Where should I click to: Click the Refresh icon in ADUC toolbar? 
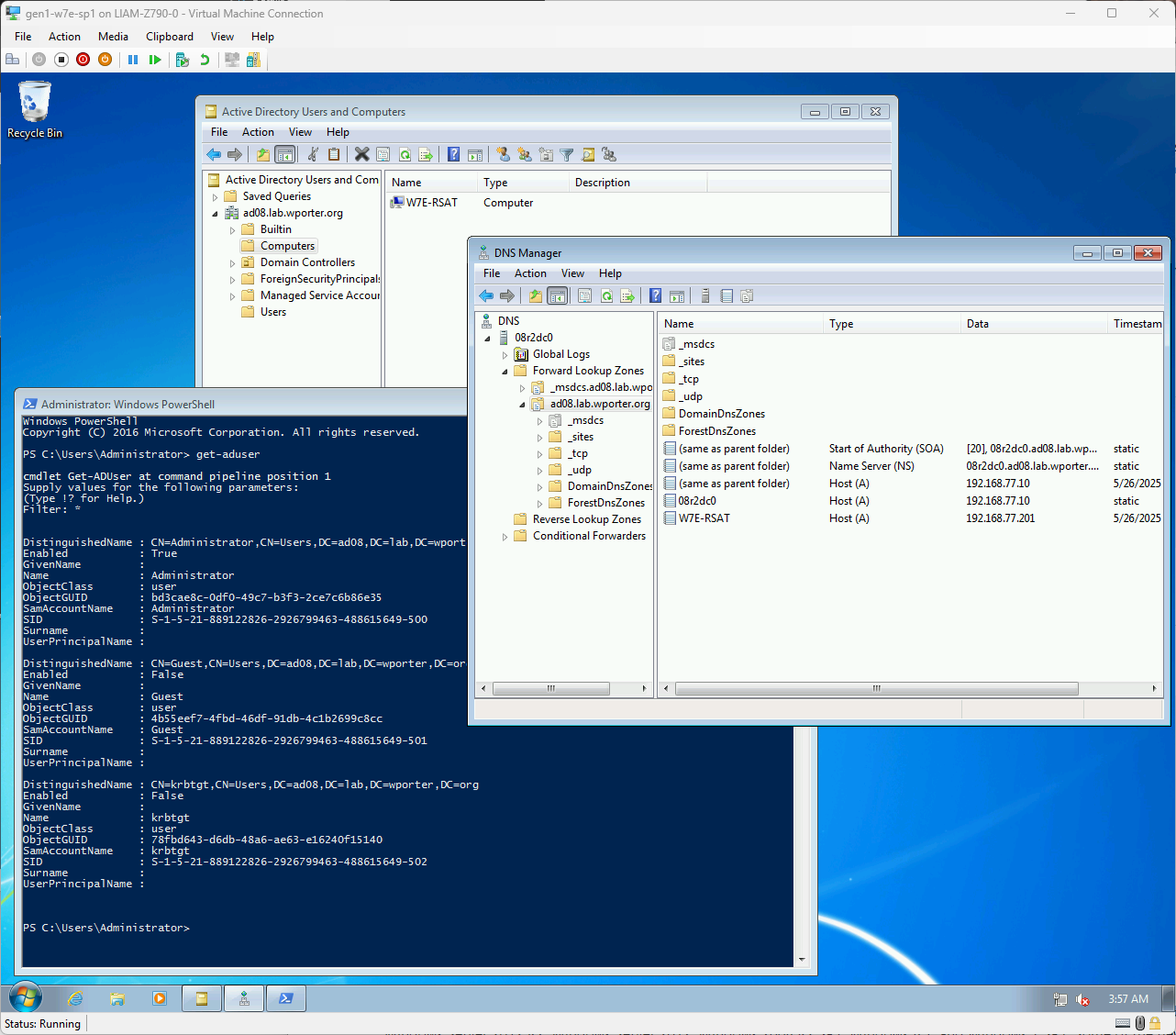click(405, 154)
